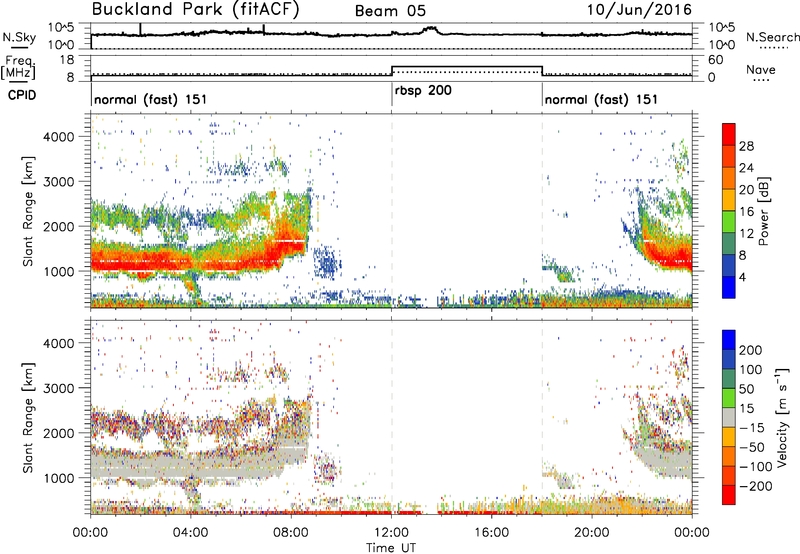
Task: Click the 04:00 time tick label
Action: coord(191,533)
